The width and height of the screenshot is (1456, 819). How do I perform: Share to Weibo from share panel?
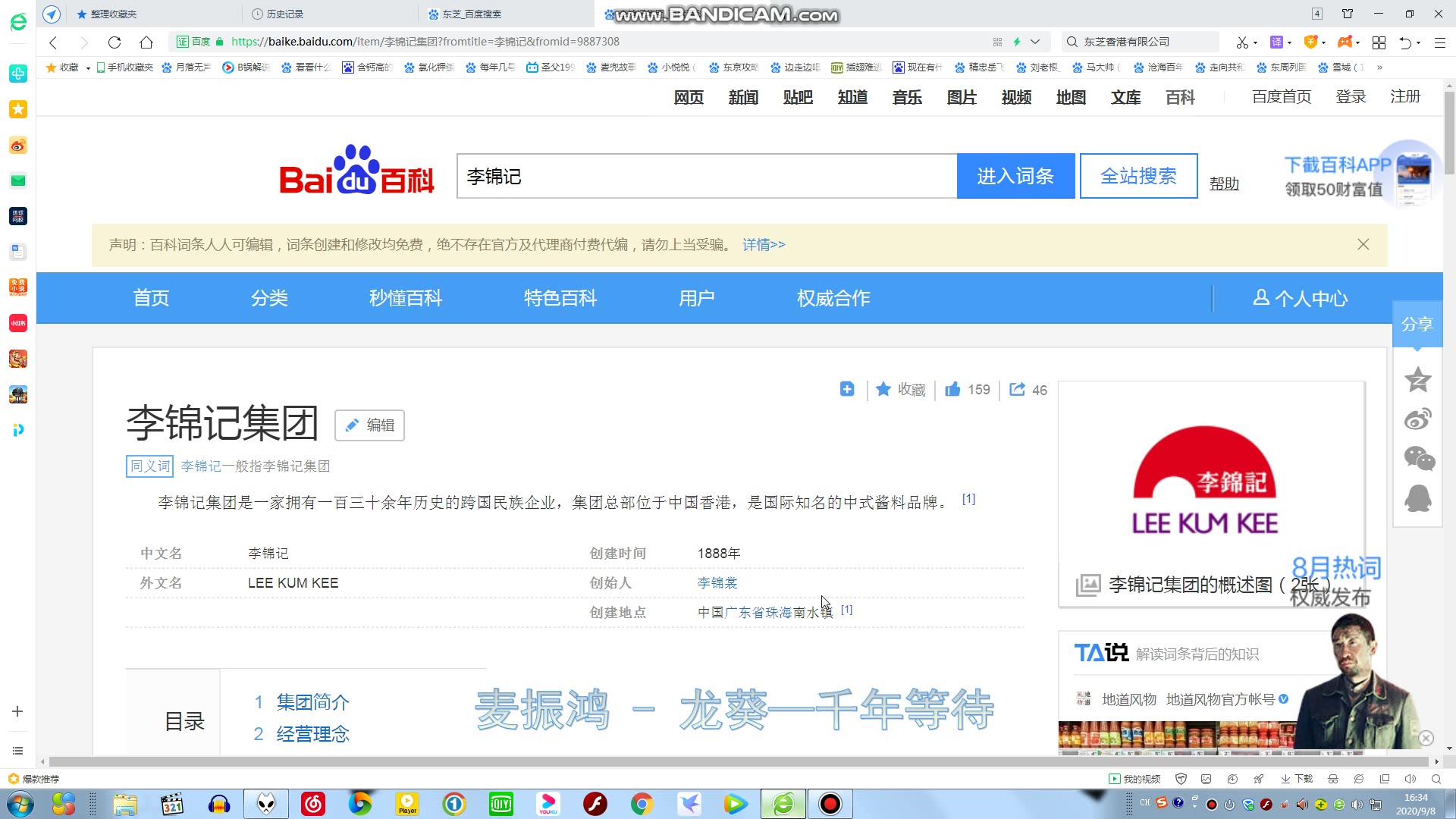[1417, 419]
